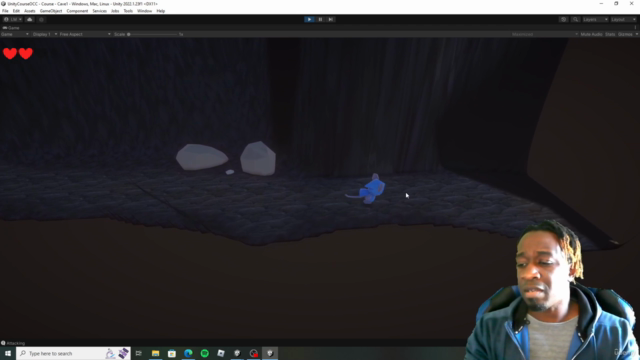Screen dimensions: 640x360
Task: Click the 'Attacking' console status message
Action: [16, 343]
